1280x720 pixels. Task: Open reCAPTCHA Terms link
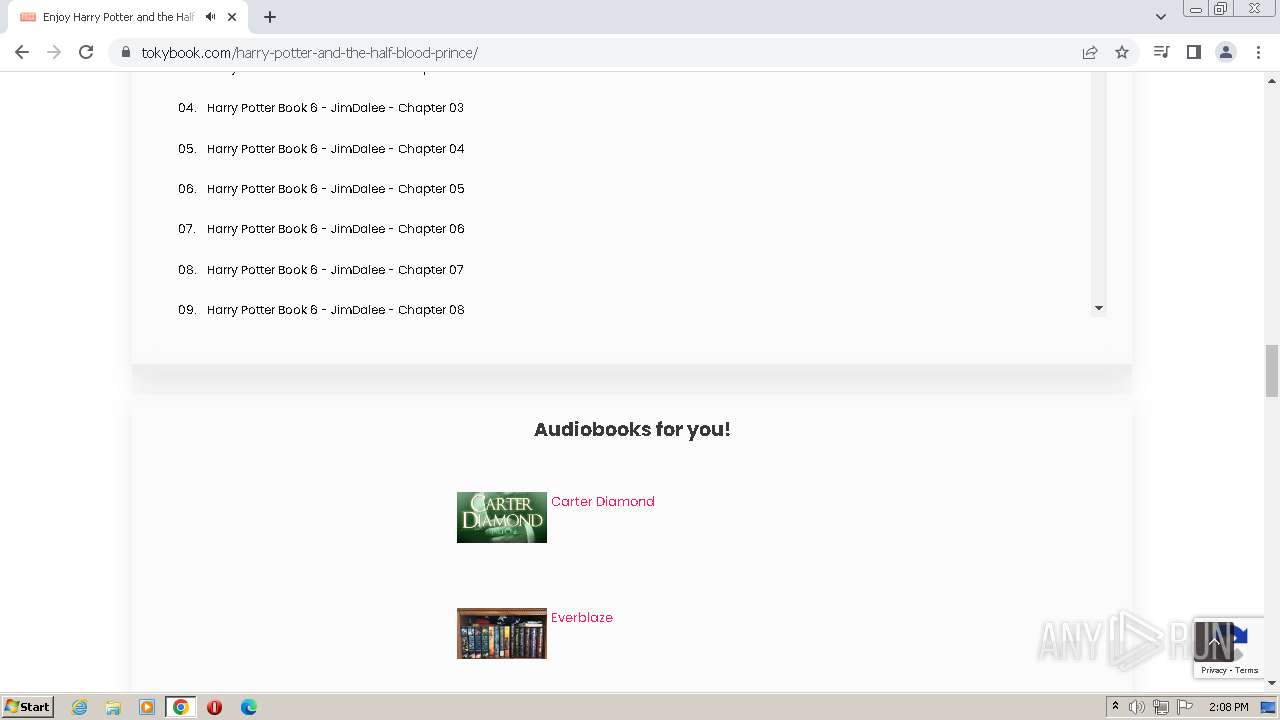(1247, 670)
